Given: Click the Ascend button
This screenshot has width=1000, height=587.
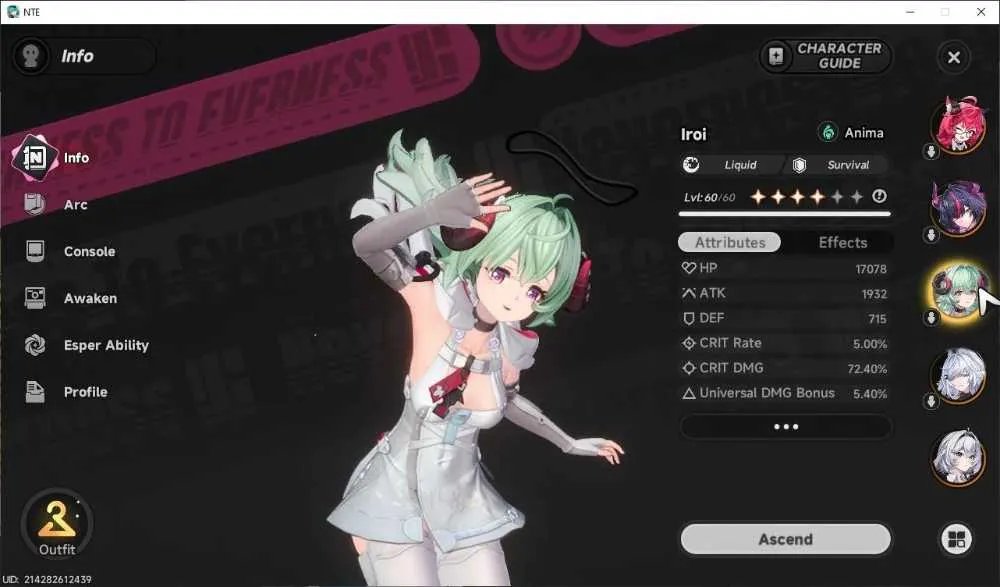Looking at the screenshot, I should 786,539.
